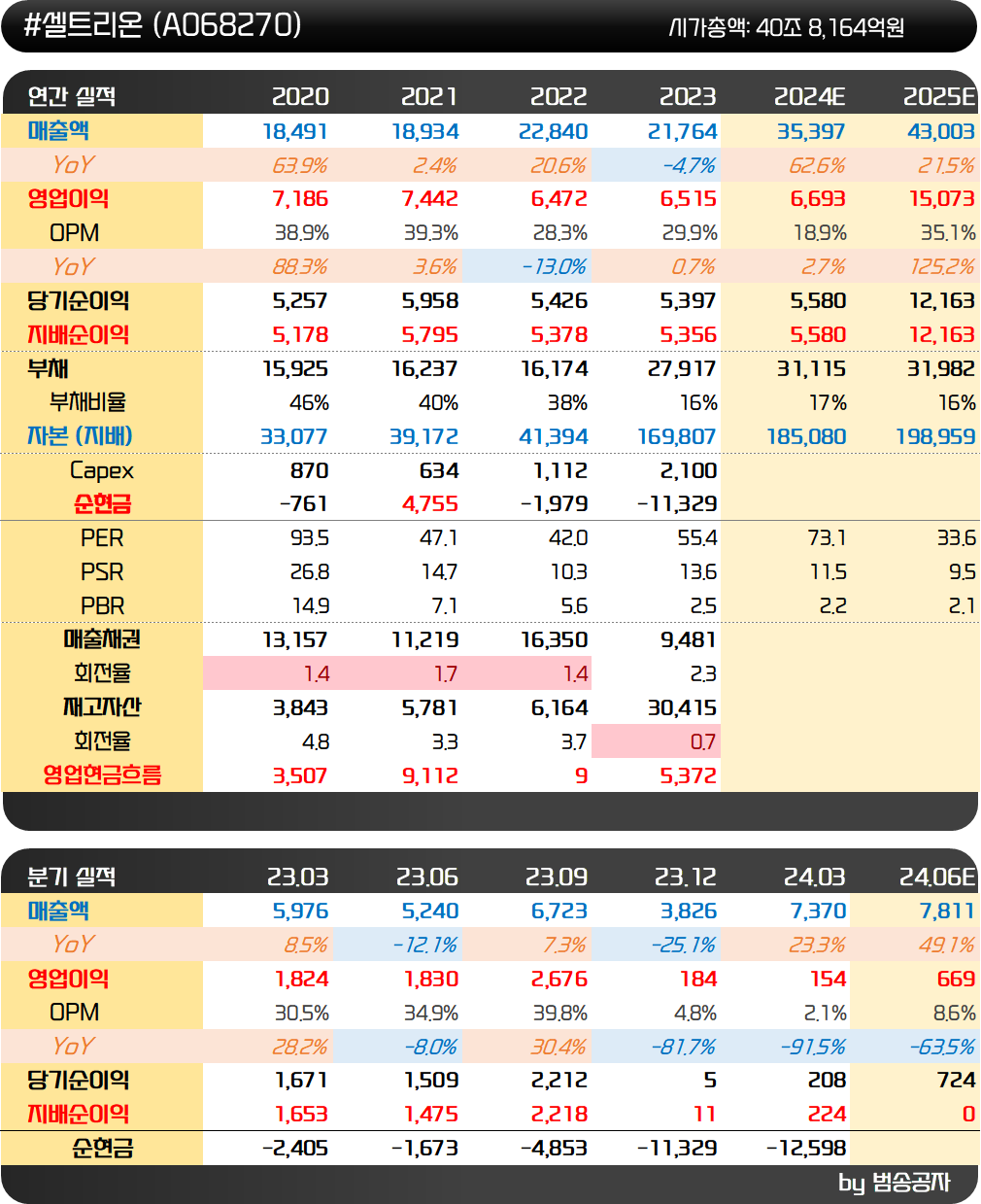This screenshot has height=1204, width=981.
Task: Select 2021 revenue value 18,934
Action: pos(425,131)
